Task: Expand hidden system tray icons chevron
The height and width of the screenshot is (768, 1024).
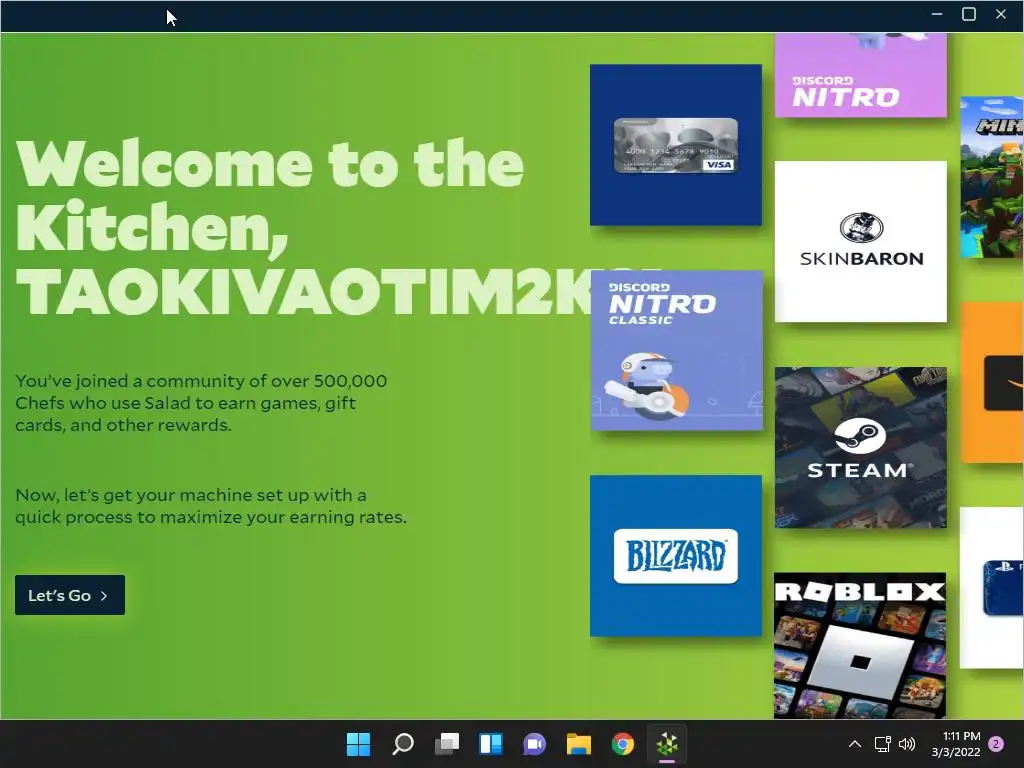Action: pos(854,744)
